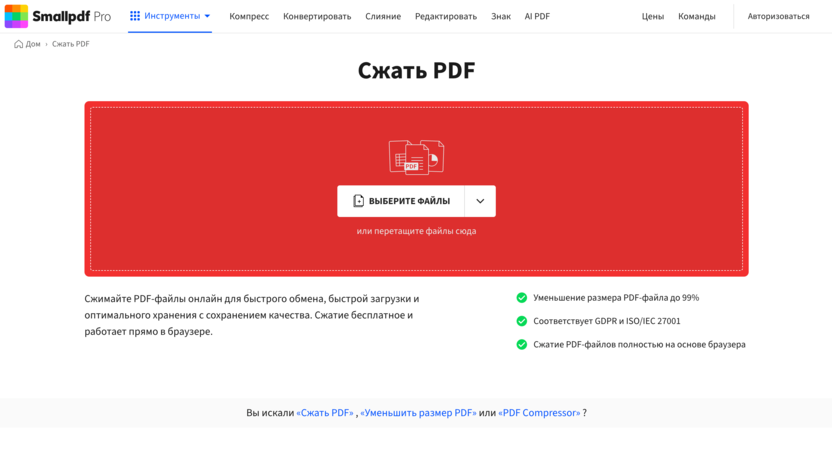Open the AI PDF menu item

click(537, 16)
